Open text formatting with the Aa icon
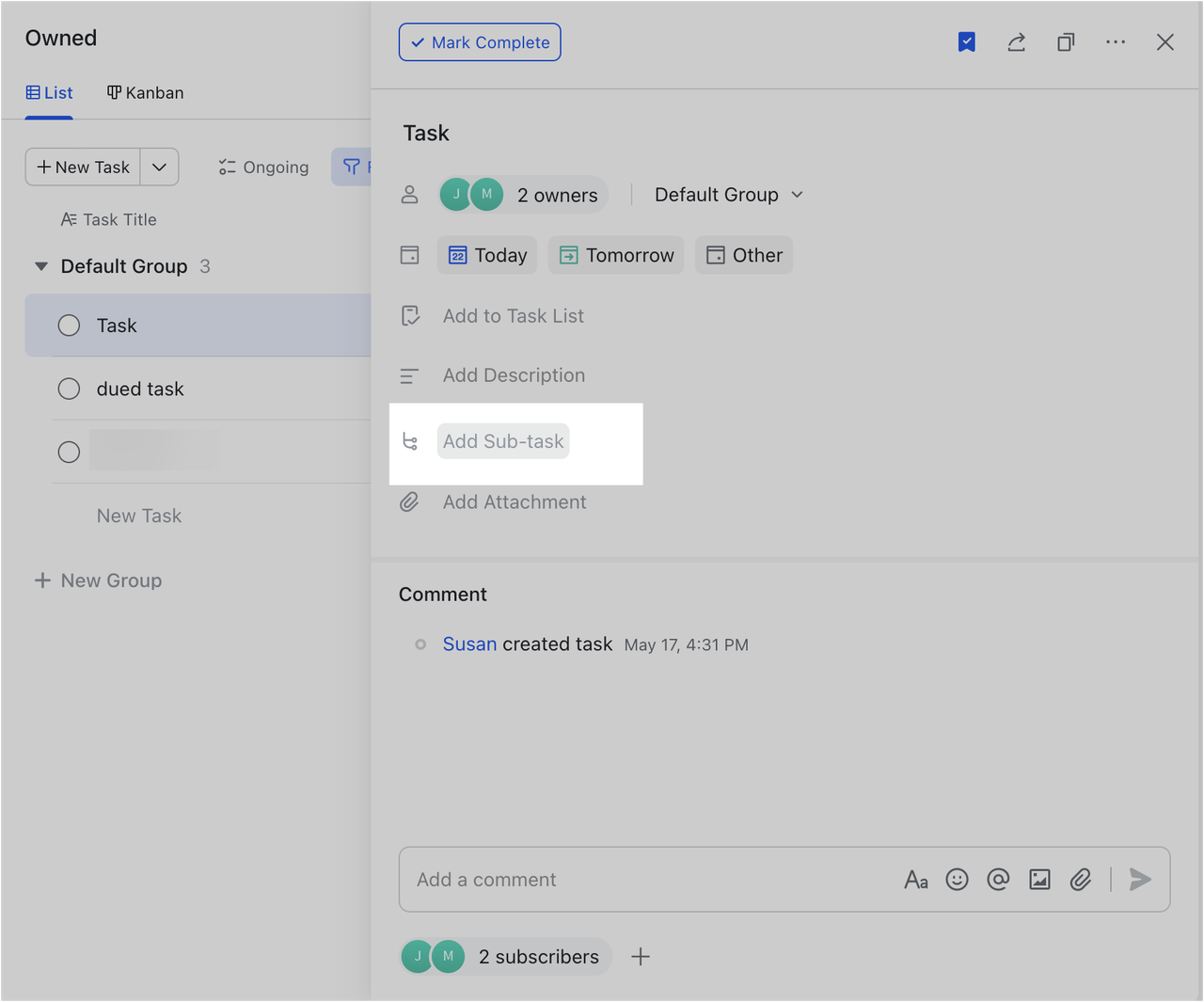 pos(916,879)
